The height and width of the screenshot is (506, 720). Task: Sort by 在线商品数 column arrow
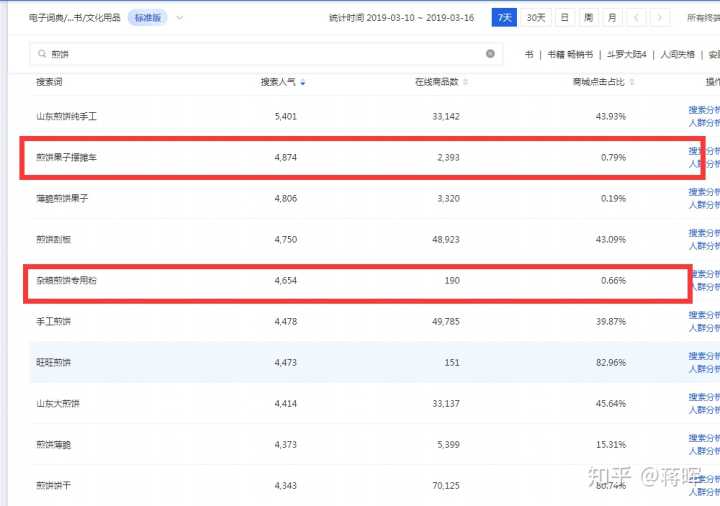point(465,82)
